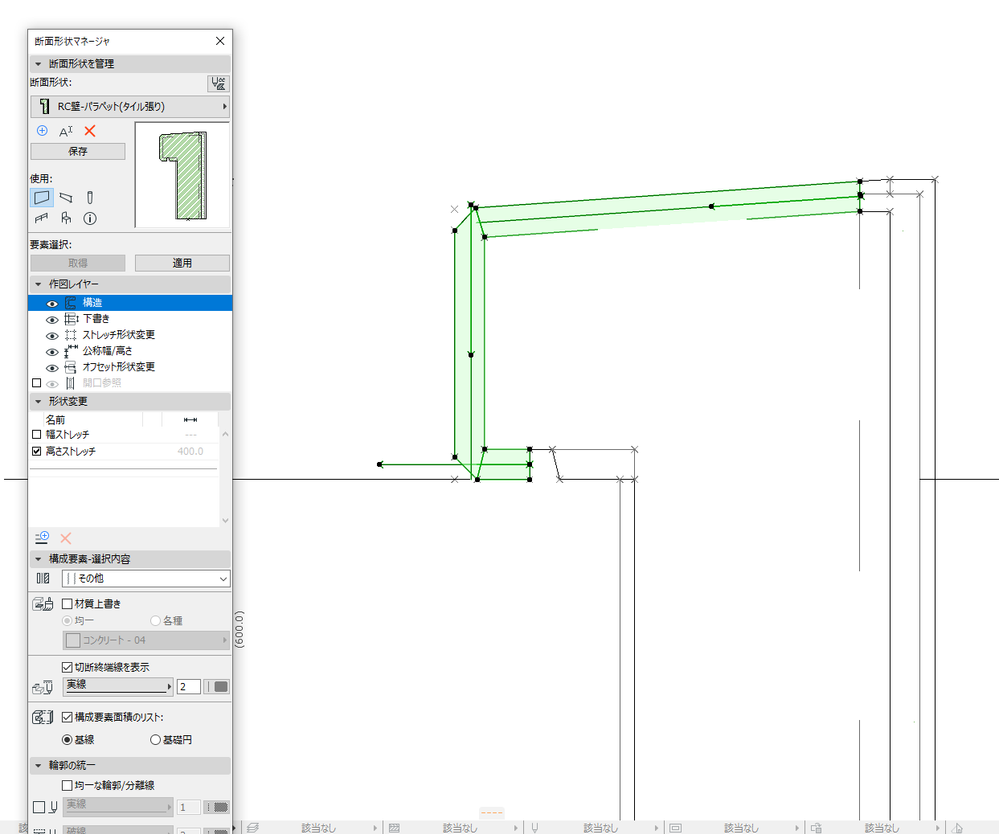
Task: Click the component type icon beside その他
Action: tap(43, 579)
